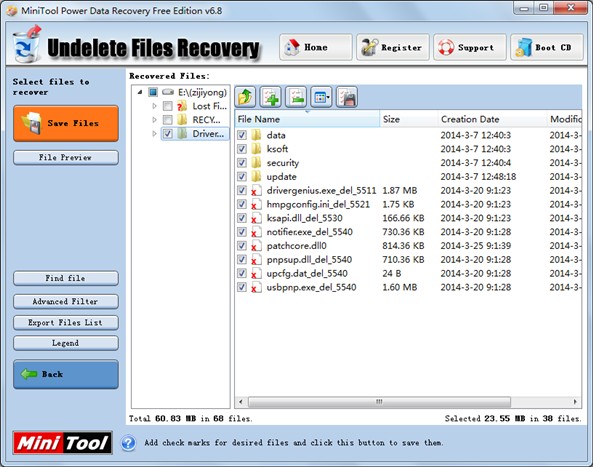Viewport: 593px width, 467px height.
Task: Click the scrollbar right arrow
Action: click(x=575, y=402)
